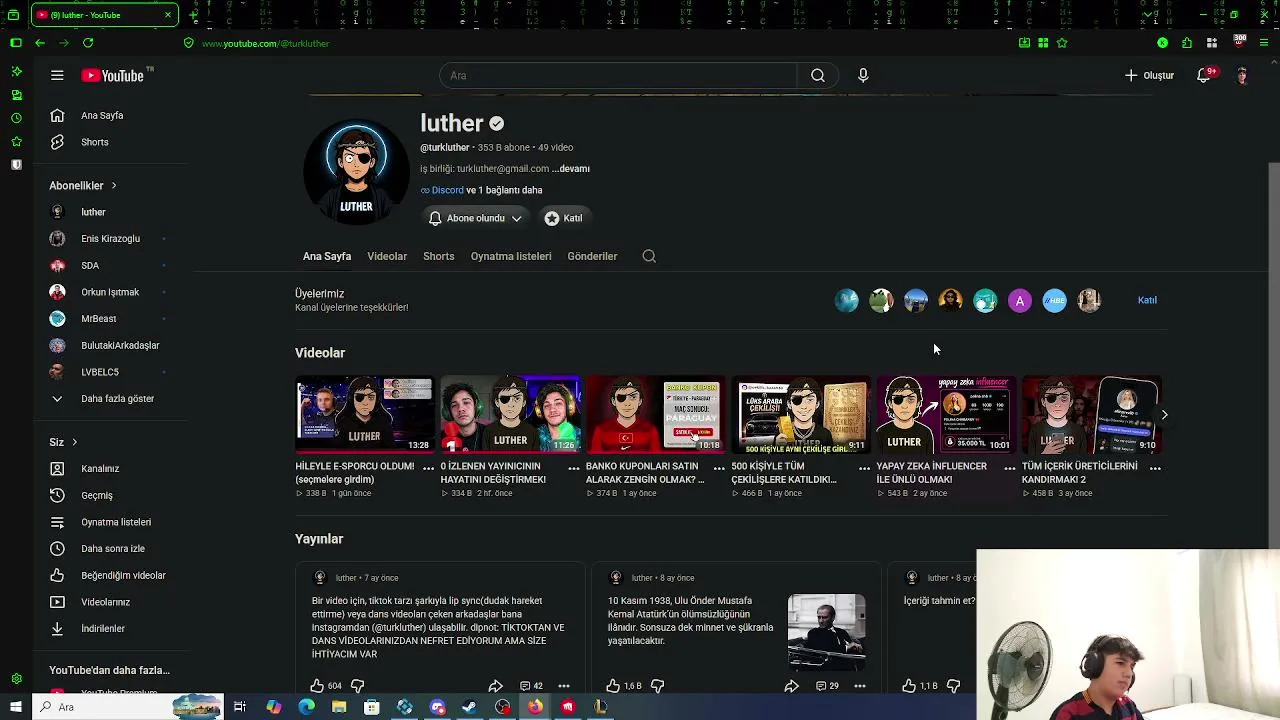Click the Windows Start button
Screen dimensions: 1280x720
pos(15,707)
